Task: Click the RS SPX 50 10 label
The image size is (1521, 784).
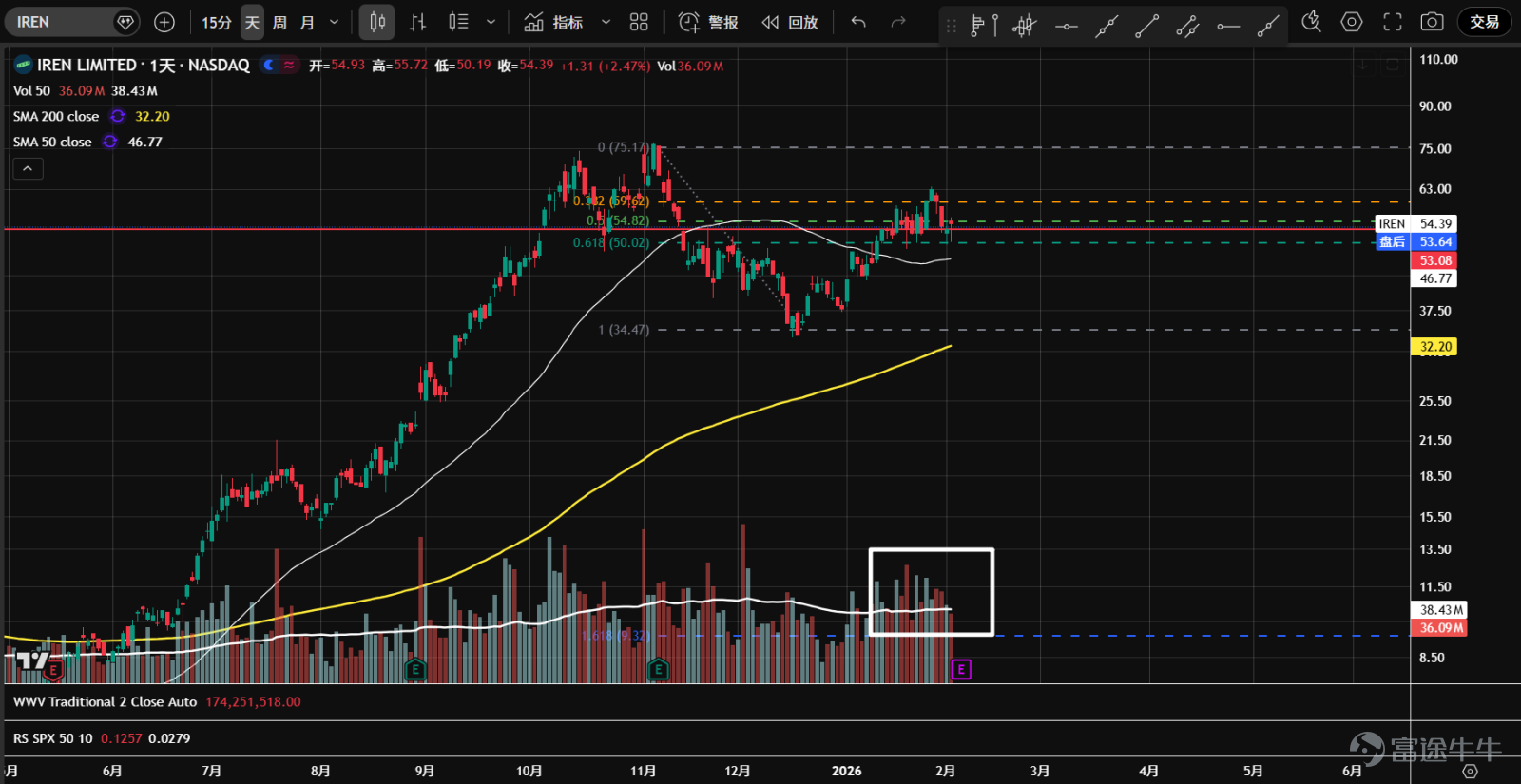Action: pos(53,737)
